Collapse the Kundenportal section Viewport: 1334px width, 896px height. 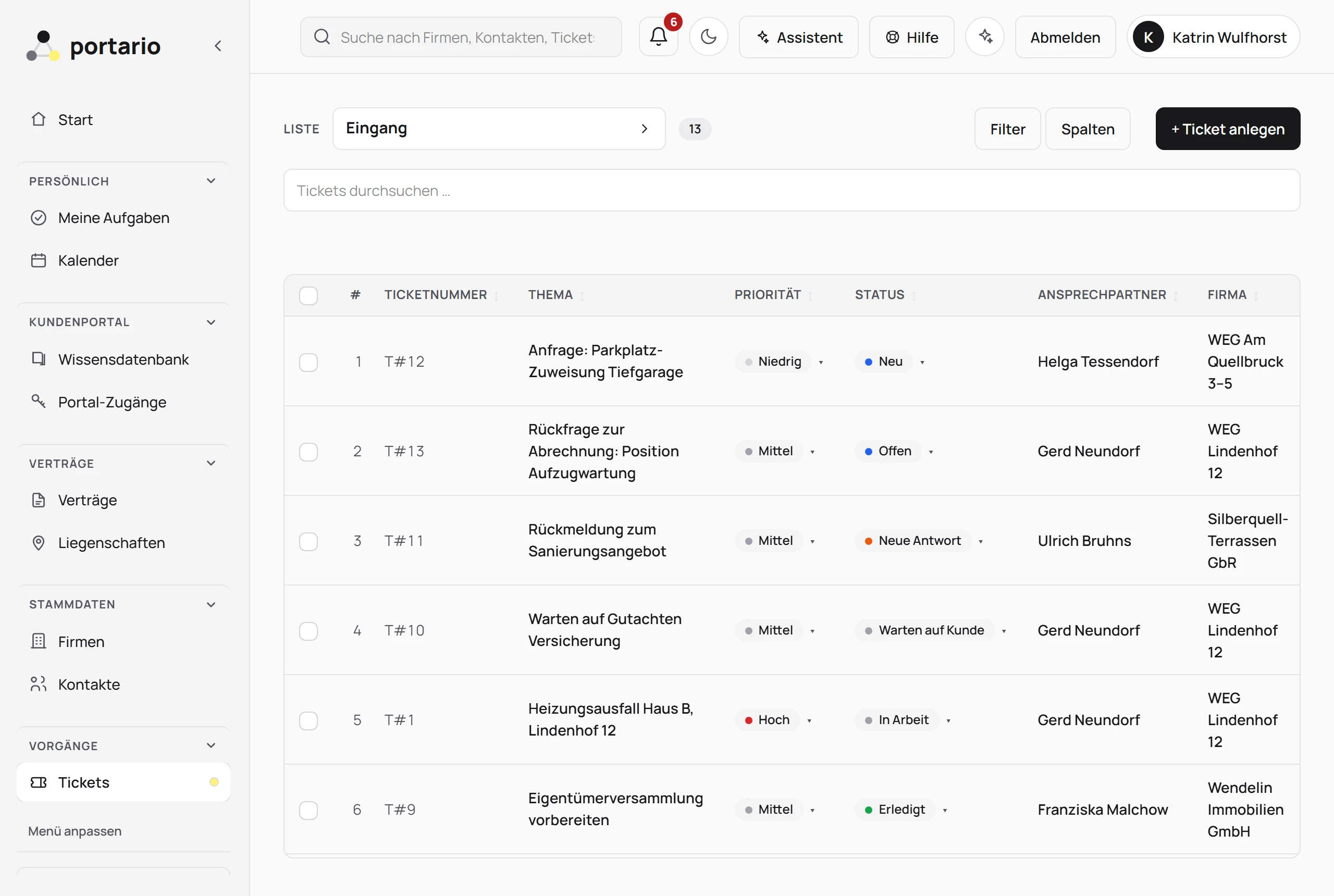click(x=211, y=322)
